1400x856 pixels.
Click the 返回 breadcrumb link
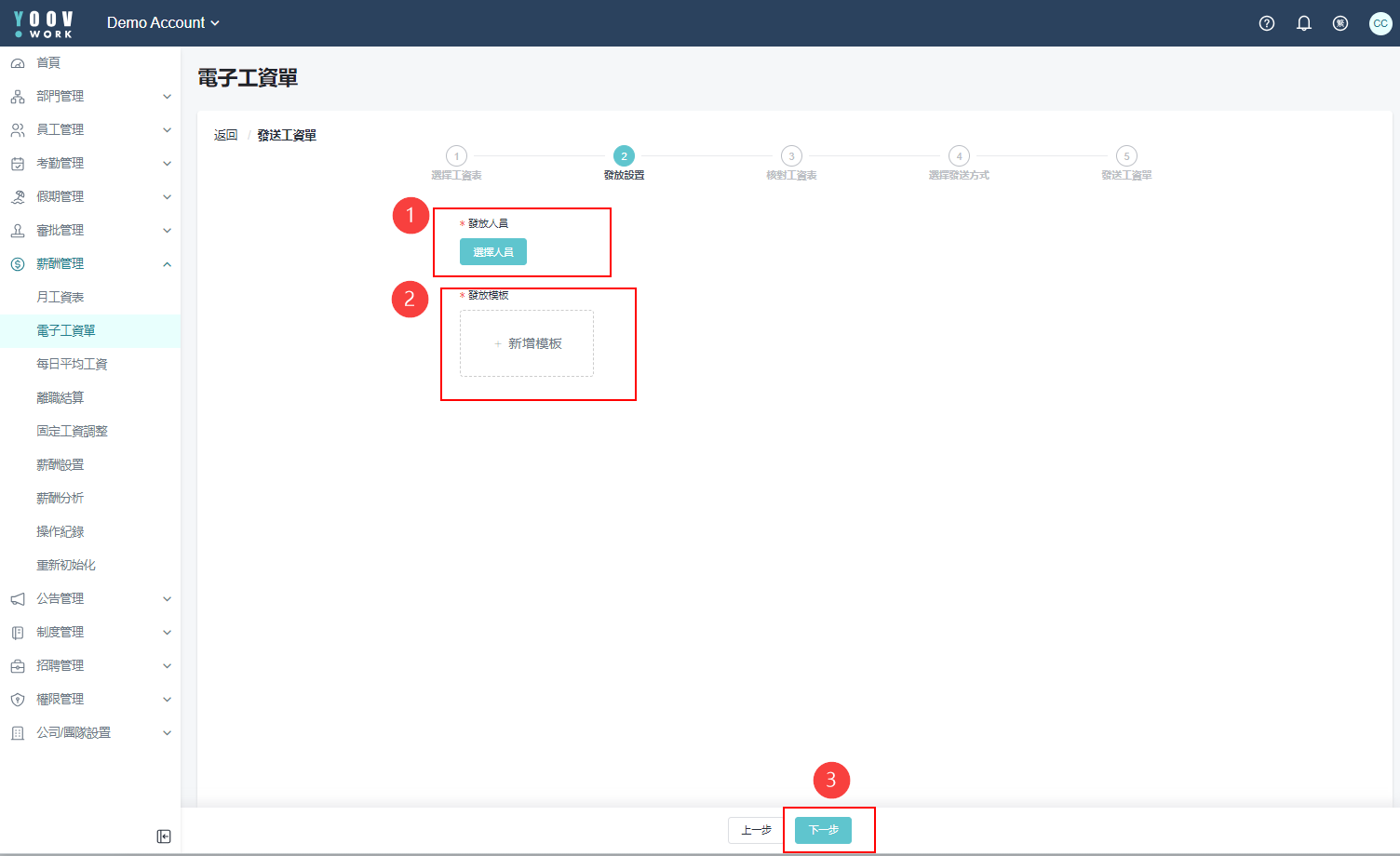click(225, 136)
